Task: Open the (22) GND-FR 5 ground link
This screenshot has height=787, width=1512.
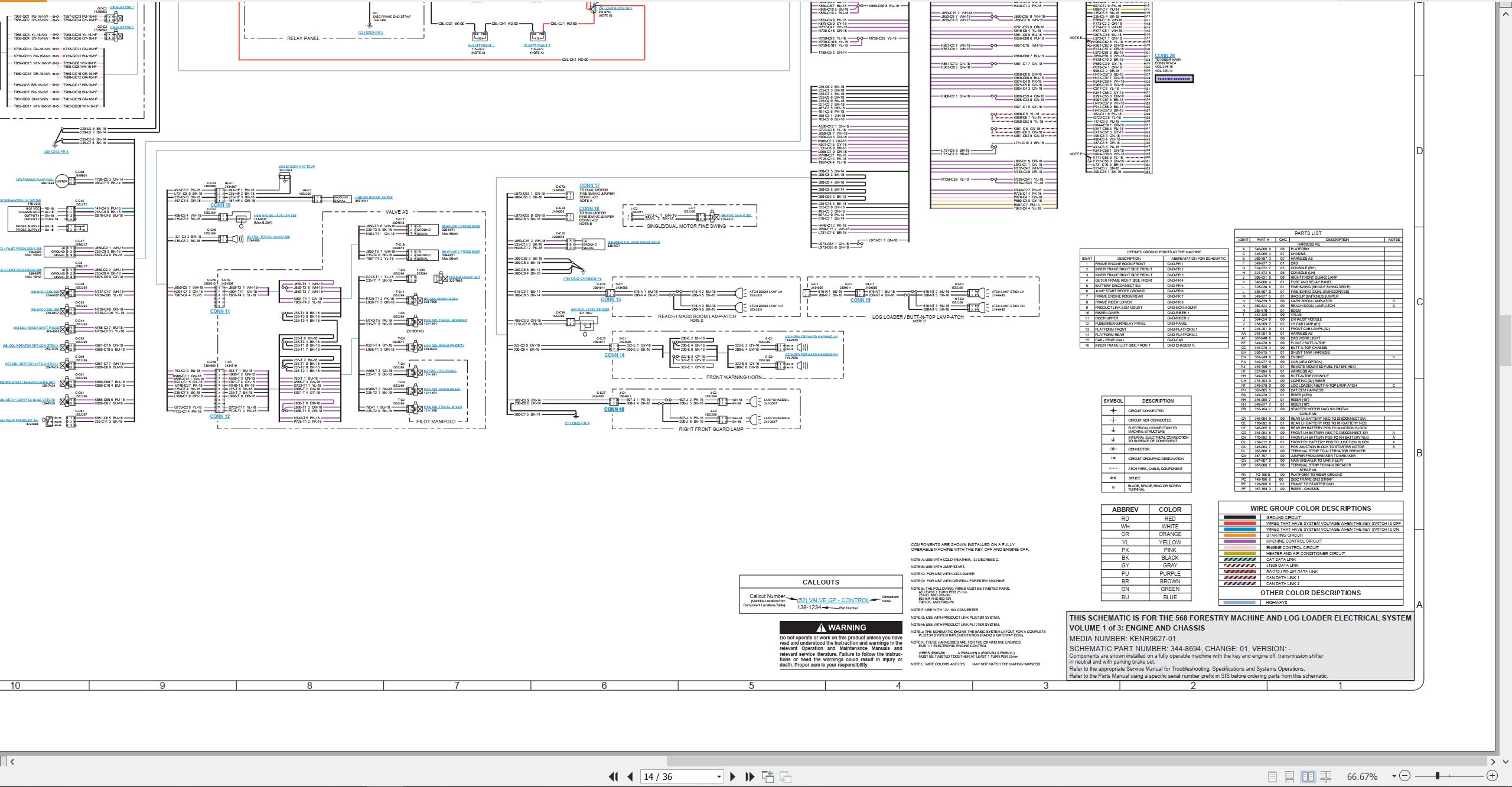Action: point(370,32)
